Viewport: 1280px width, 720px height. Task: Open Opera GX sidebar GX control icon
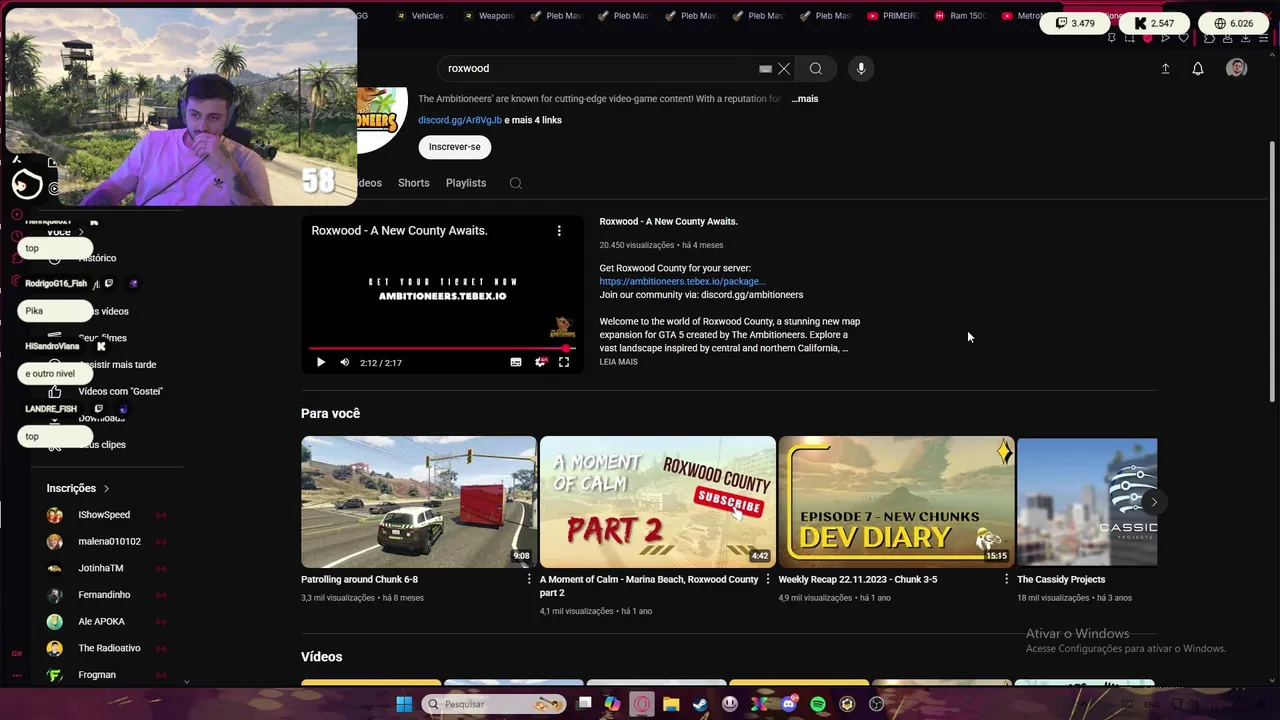coord(17,653)
